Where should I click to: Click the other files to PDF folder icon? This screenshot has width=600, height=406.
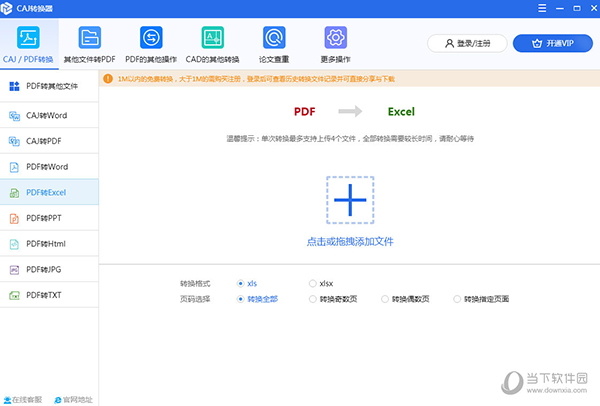[90, 38]
